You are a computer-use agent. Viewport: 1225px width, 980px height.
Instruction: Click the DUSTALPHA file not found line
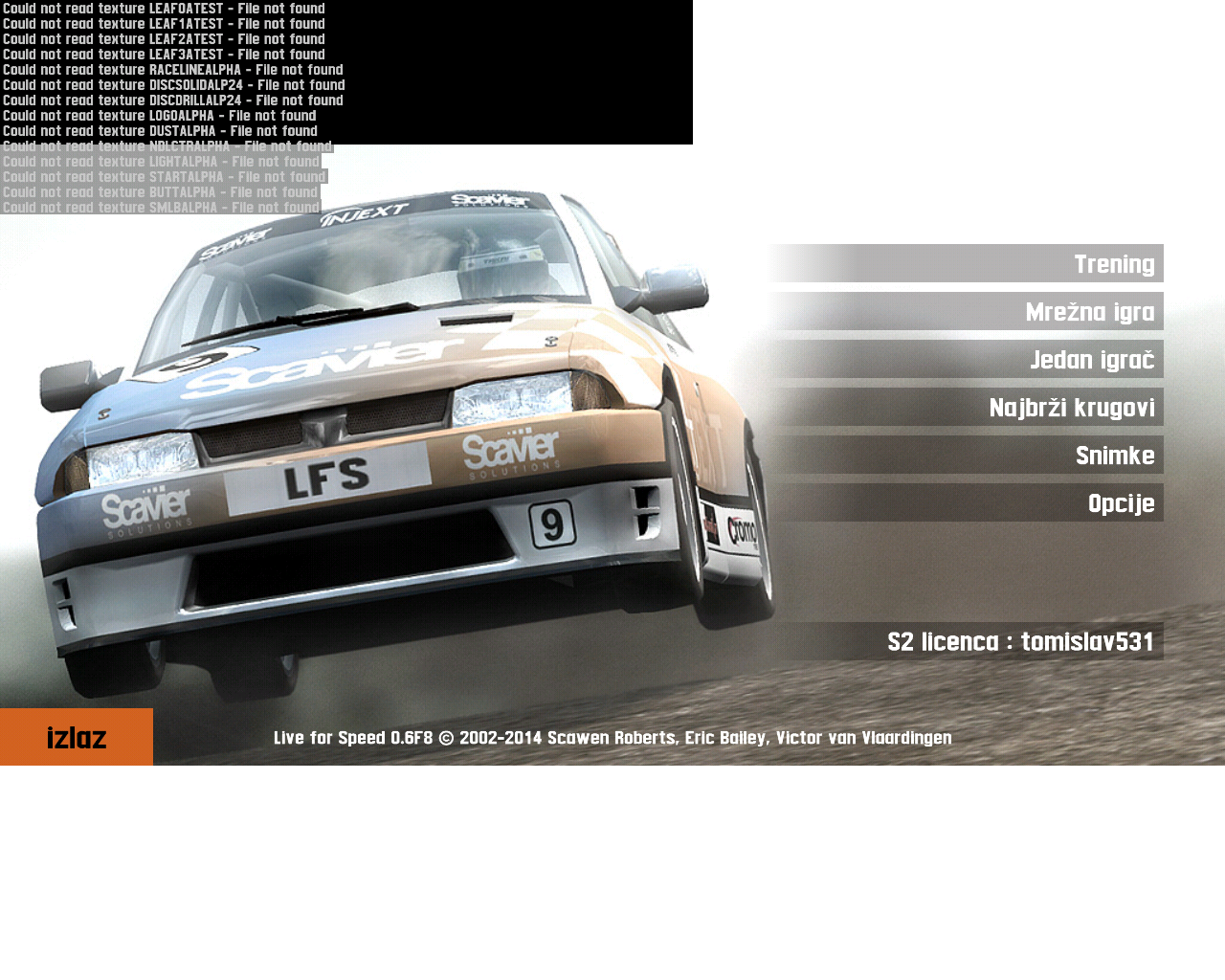[160, 130]
